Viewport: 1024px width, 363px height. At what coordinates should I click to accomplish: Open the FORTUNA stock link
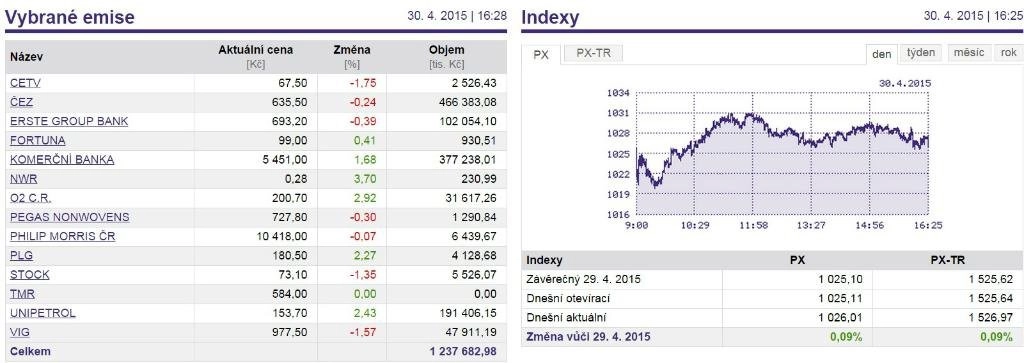38,140
